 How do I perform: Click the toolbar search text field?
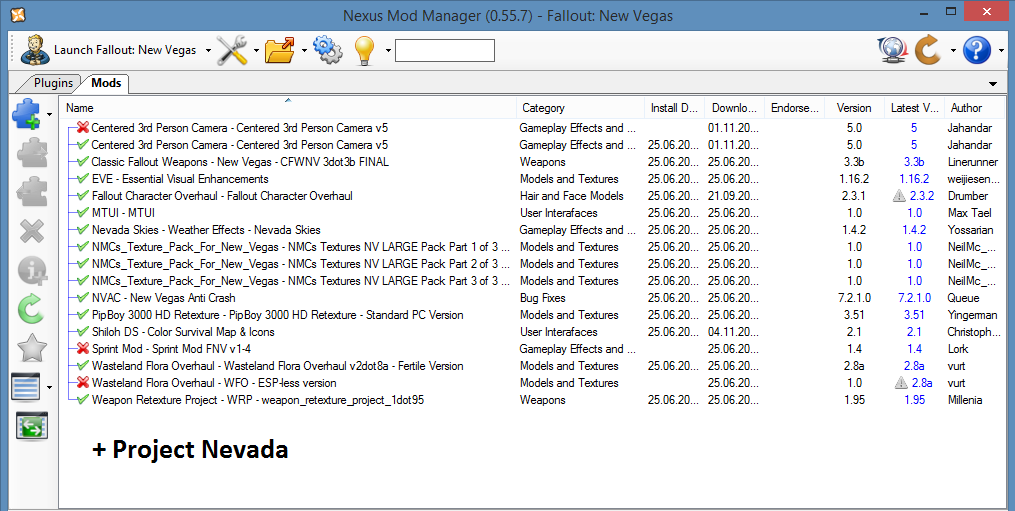coord(445,51)
